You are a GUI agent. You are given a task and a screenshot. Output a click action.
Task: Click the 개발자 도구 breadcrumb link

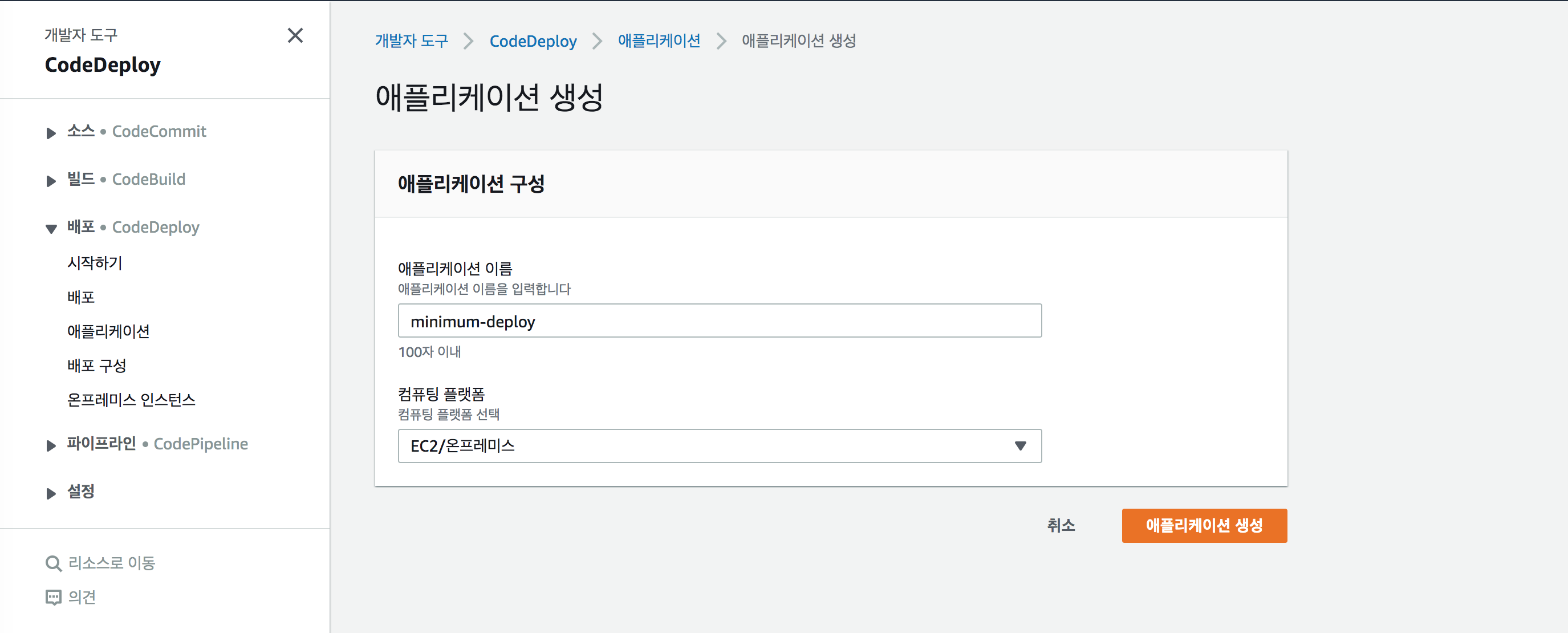(x=412, y=41)
